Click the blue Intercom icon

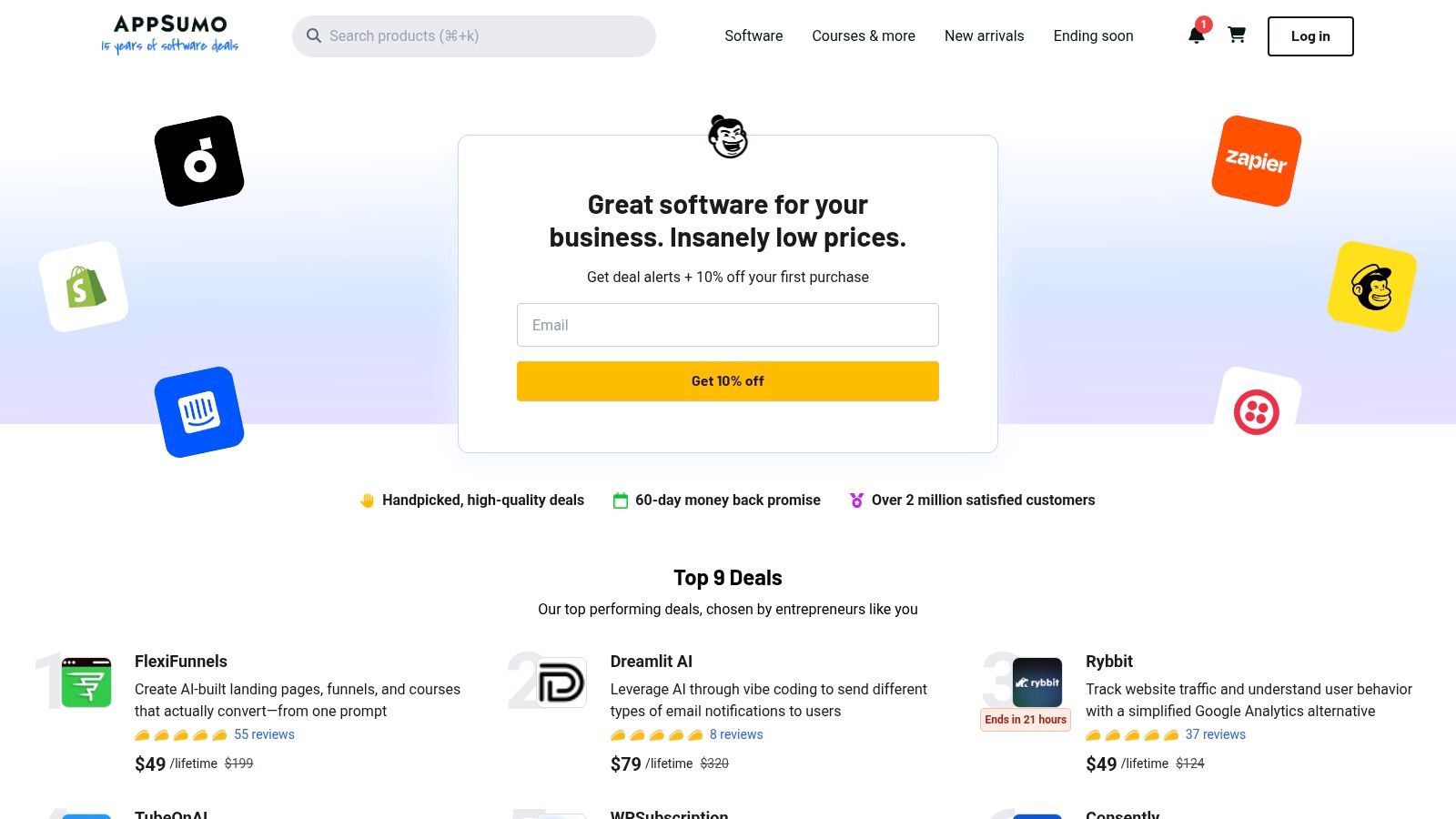pos(199,411)
